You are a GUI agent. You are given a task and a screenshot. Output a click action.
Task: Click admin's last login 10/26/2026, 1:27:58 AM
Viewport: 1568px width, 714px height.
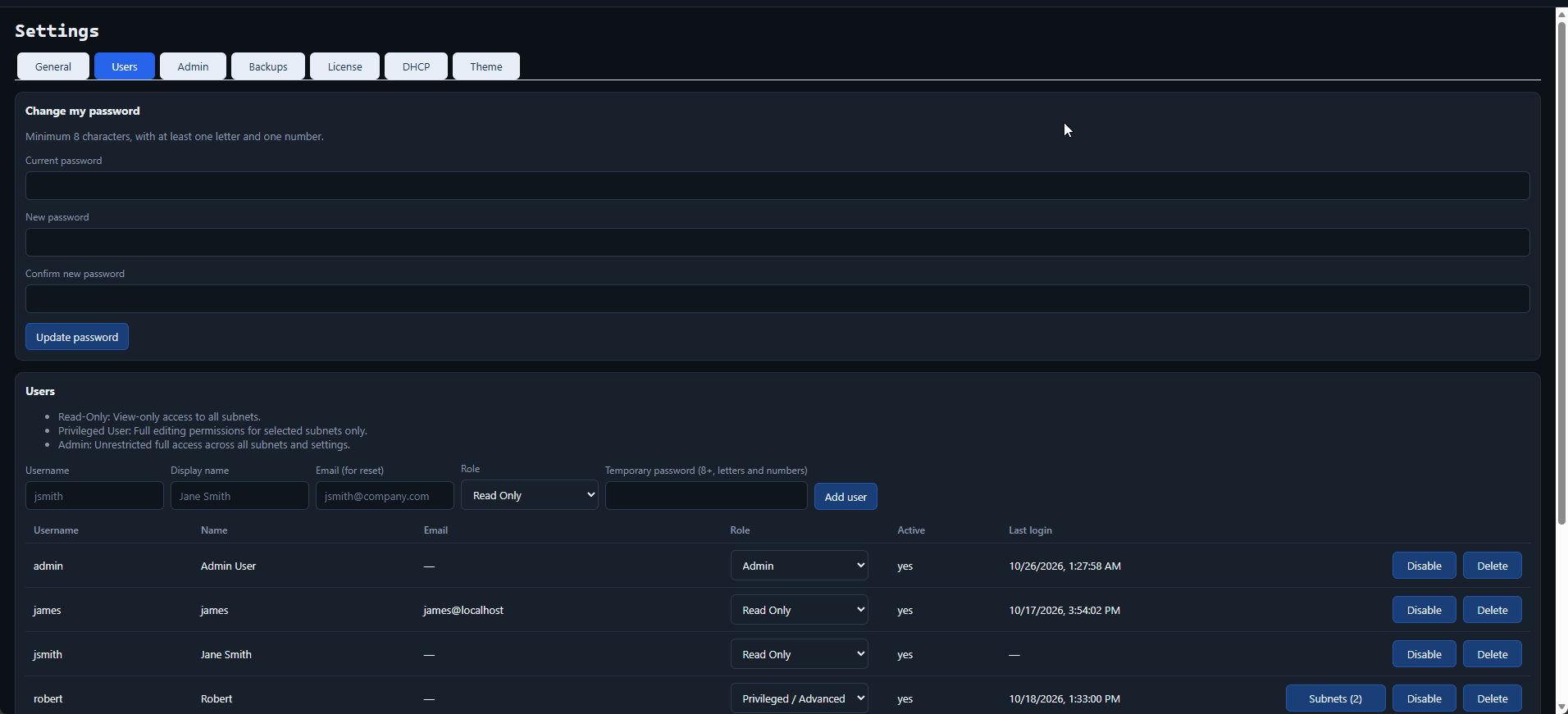[x=1064, y=566]
